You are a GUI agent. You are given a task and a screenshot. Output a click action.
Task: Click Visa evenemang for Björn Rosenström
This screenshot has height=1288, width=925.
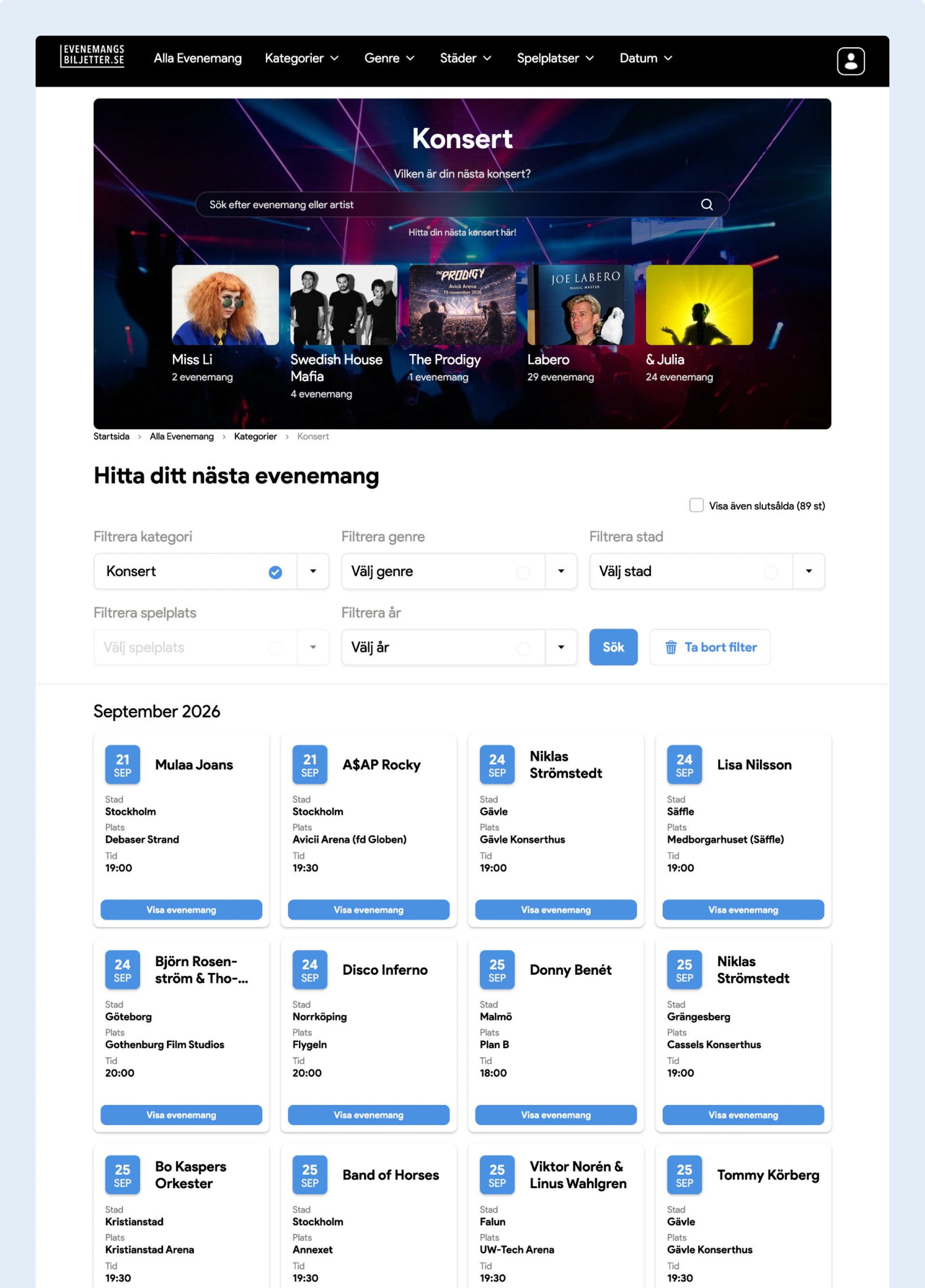(181, 1115)
